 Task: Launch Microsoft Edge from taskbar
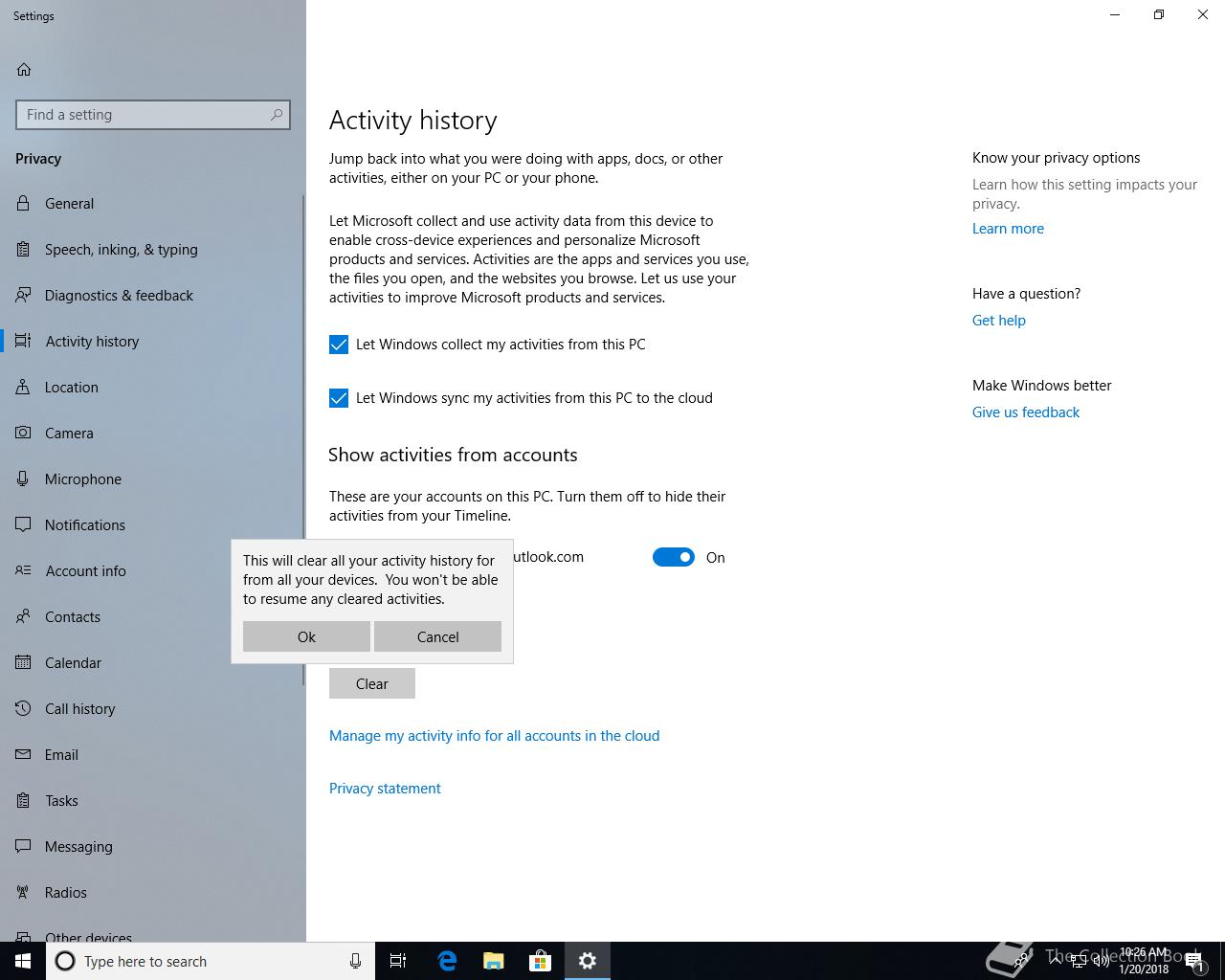447,961
